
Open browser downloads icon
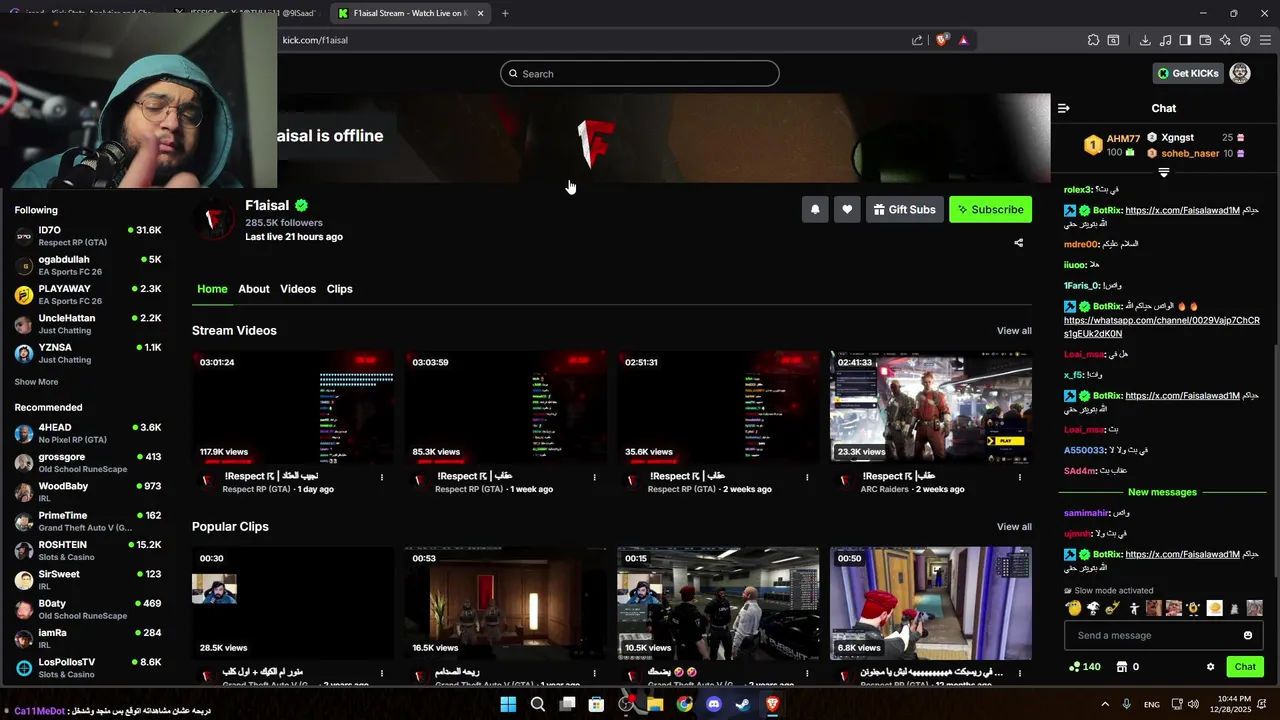click(x=1145, y=40)
